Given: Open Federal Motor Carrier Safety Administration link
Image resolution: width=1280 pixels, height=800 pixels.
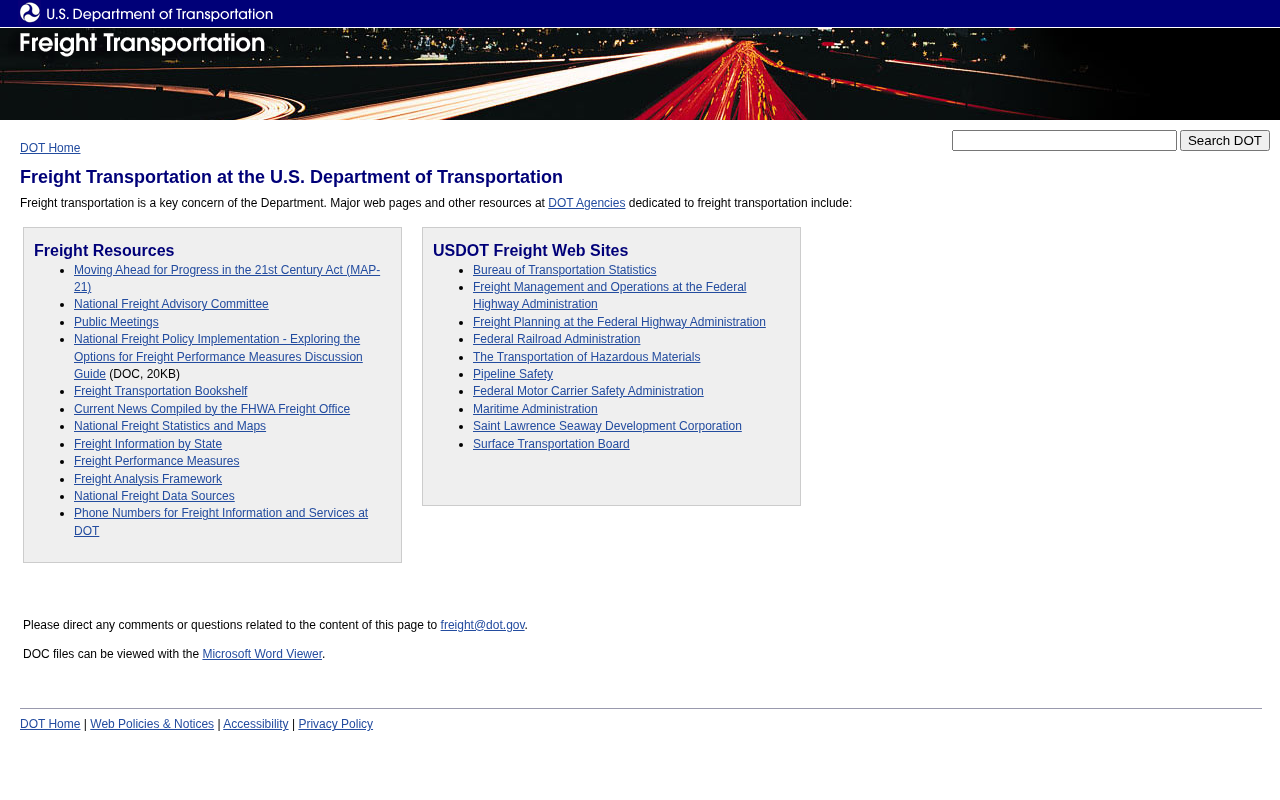Looking at the screenshot, I should (588, 391).
